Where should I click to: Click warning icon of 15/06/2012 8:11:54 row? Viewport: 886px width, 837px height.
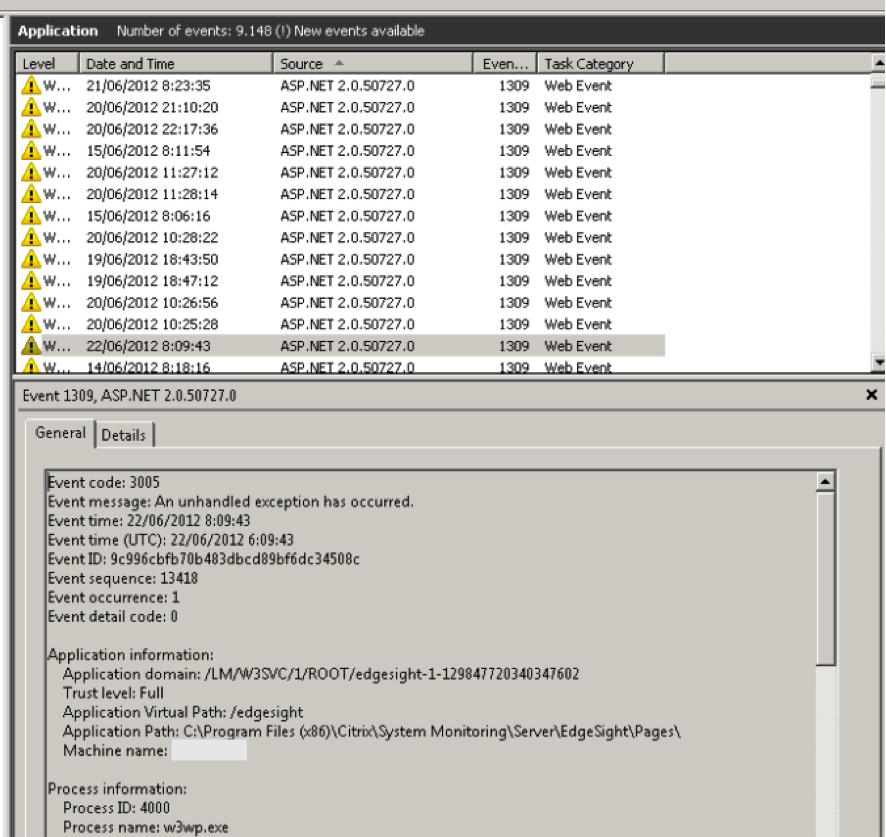pos(31,151)
